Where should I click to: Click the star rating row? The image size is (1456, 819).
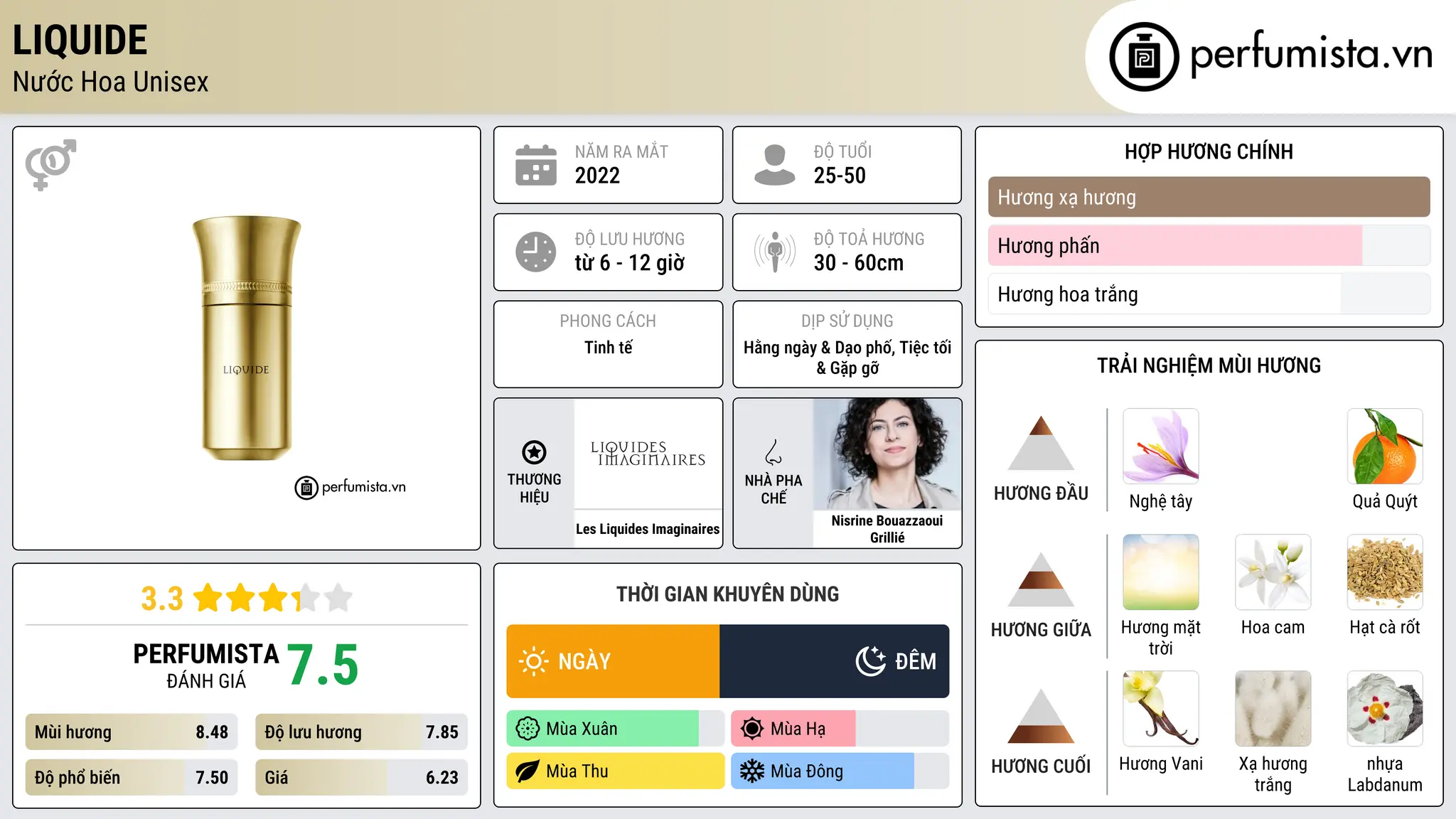coord(273,598)
